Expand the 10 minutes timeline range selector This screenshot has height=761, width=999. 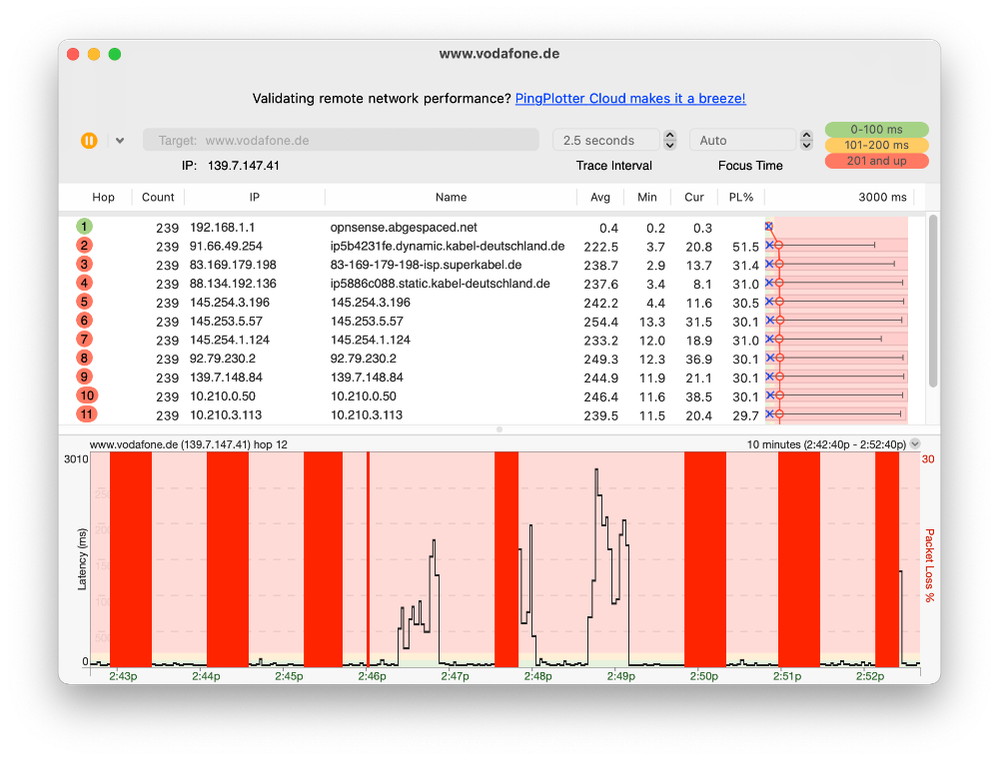click(x=916, y=442)
